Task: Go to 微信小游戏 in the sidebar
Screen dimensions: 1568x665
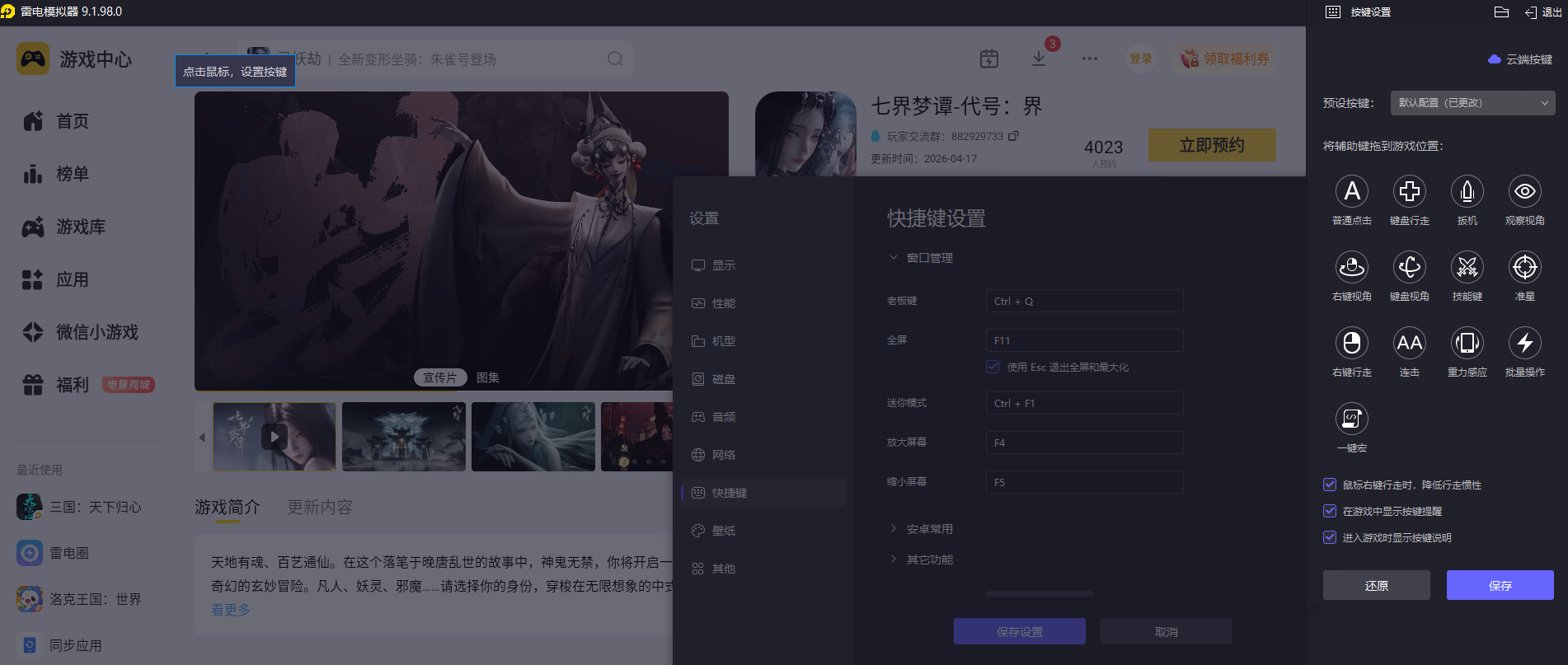Action: pyautogui.click(x=81, y=332)
